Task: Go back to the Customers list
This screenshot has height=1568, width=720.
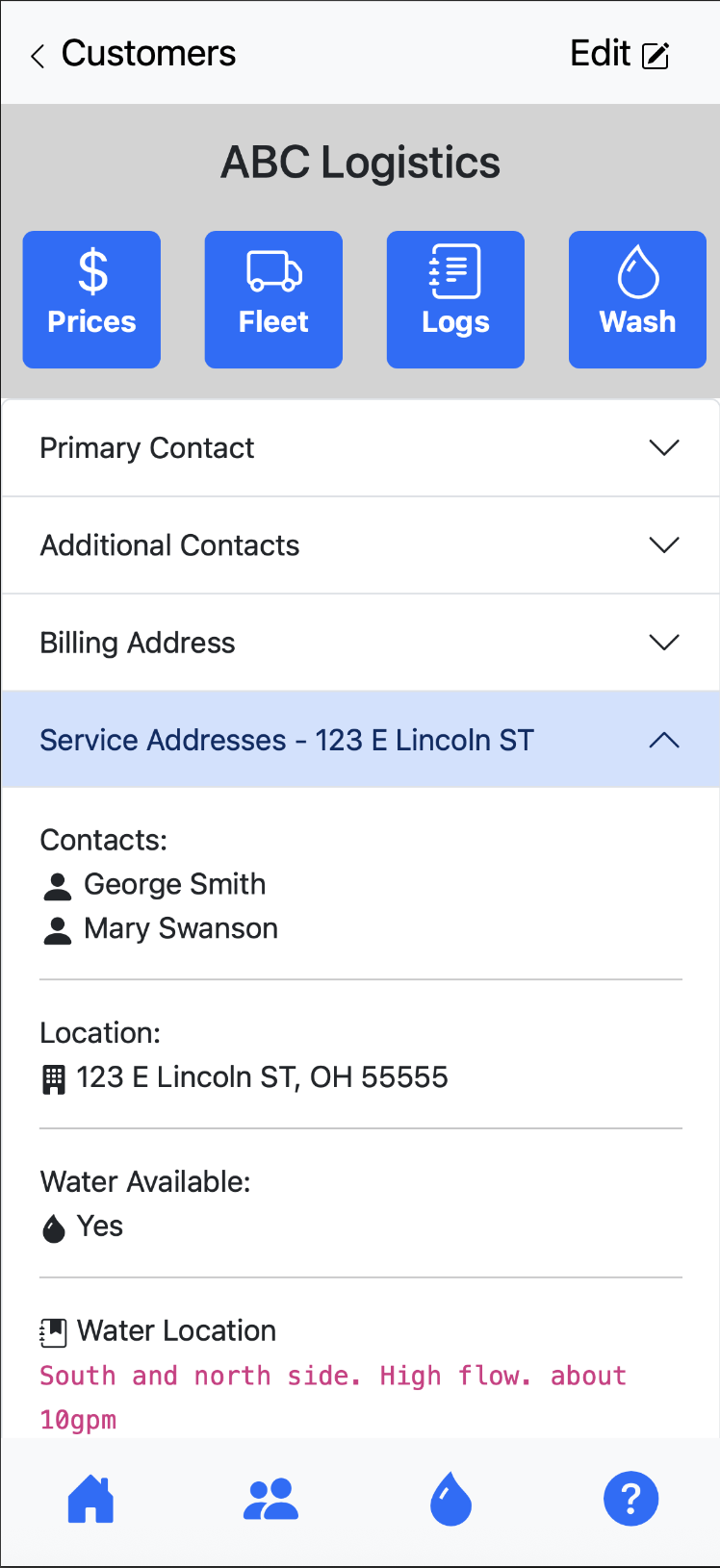Action: (148, 54)
